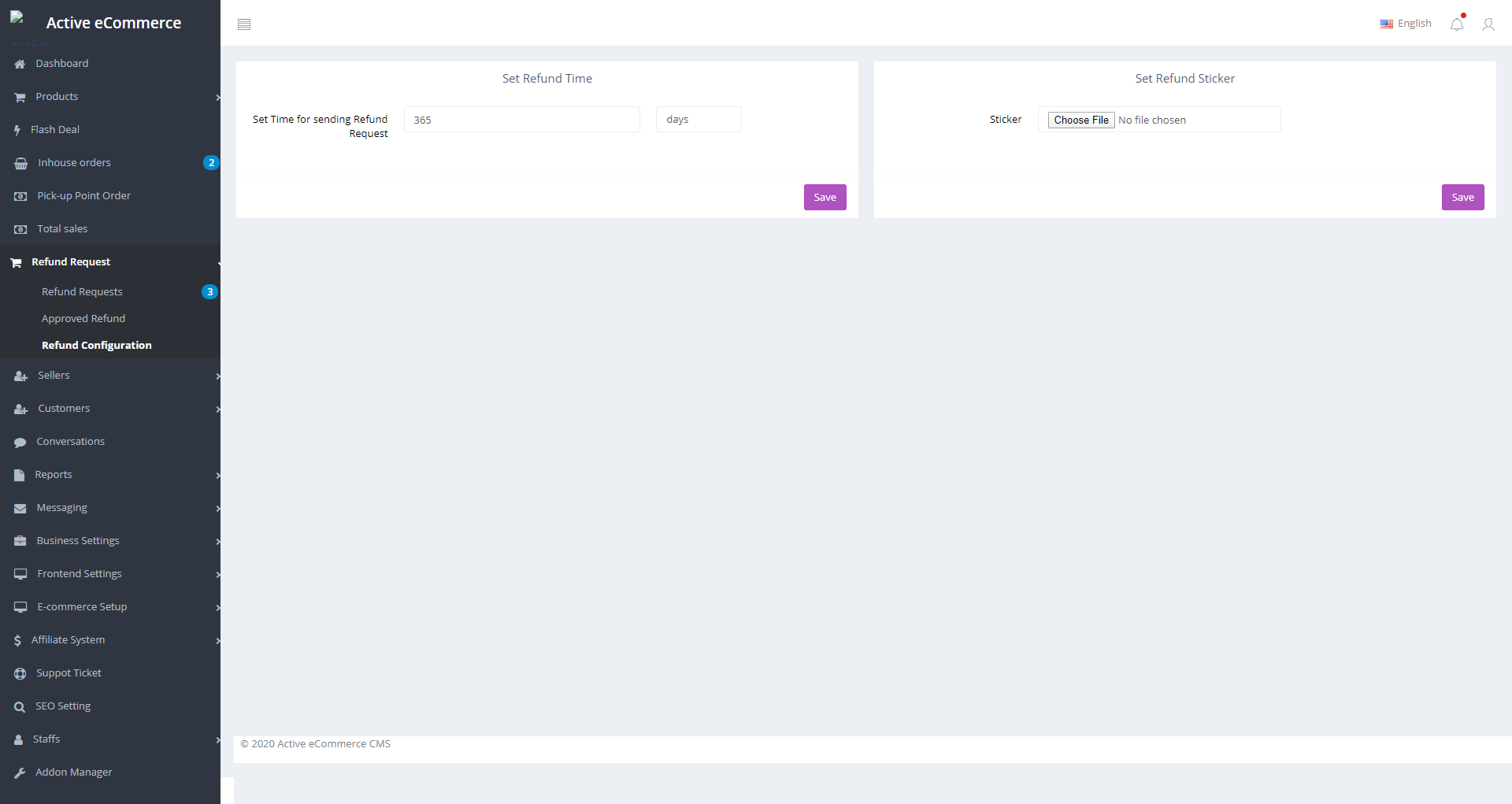Viewport: 1512px width, 804px height.
Task: Focus the refund time field showing 365
Action: click(x=522, y=120)
